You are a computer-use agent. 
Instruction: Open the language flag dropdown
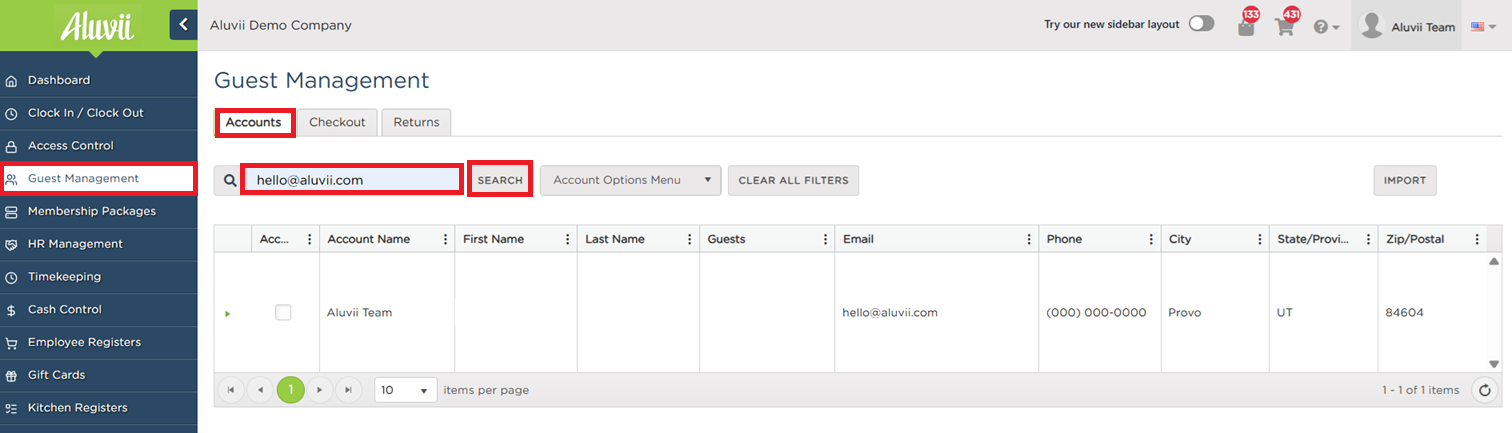pos(1483,27)
